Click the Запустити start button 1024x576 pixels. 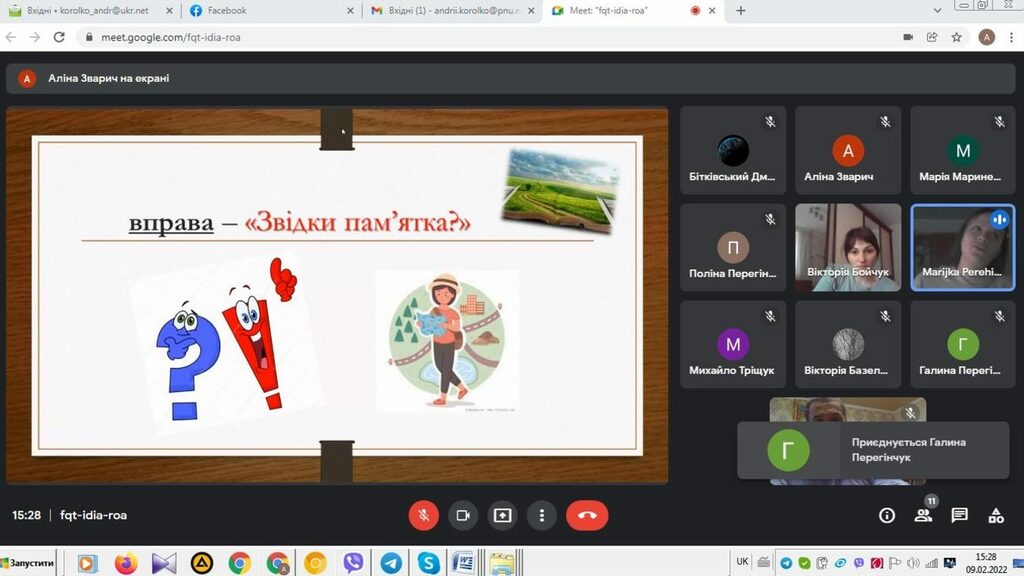click(x=30, y=563)
